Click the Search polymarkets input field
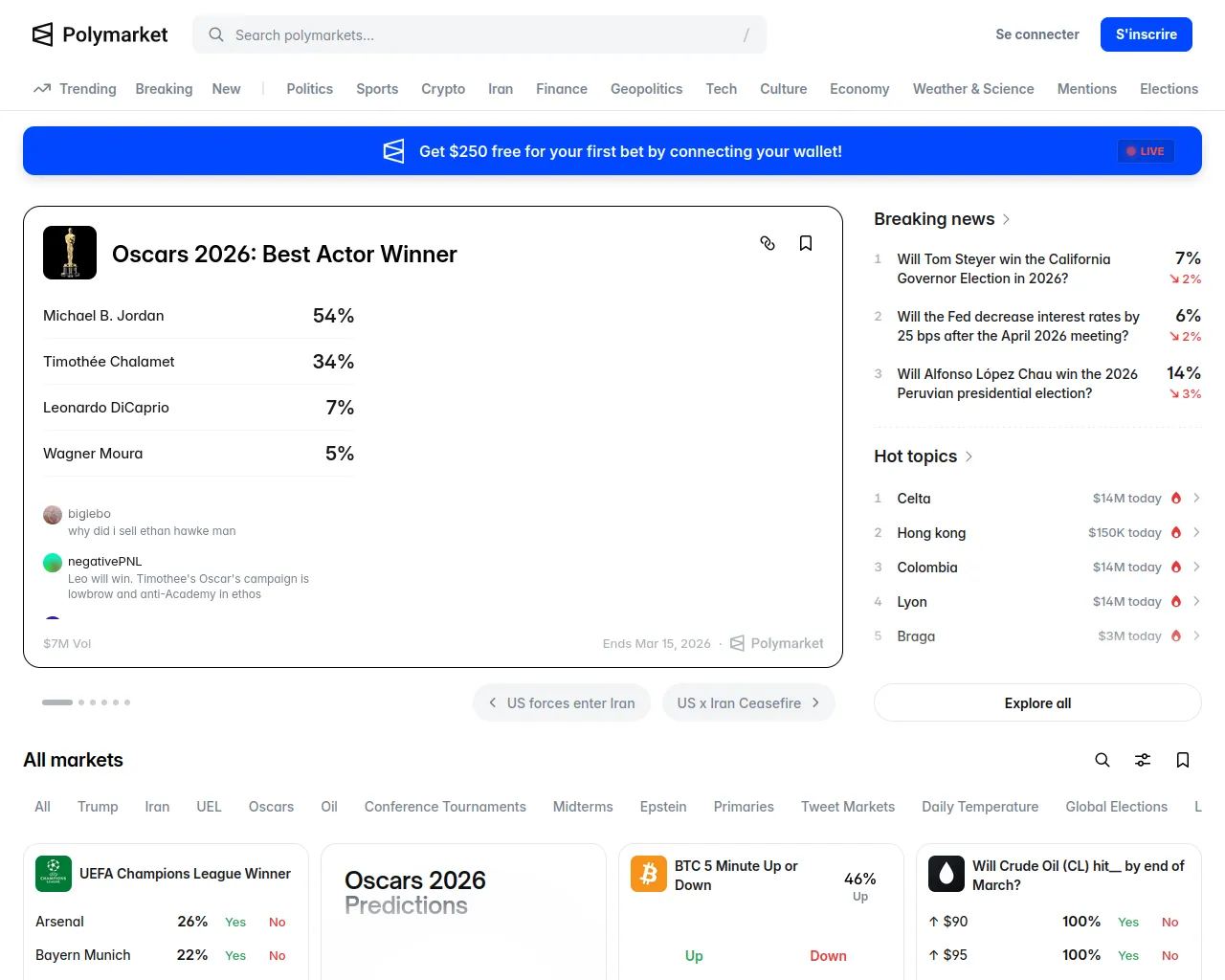Screen dimensions: 1225x980 click(x=479, y=35)
